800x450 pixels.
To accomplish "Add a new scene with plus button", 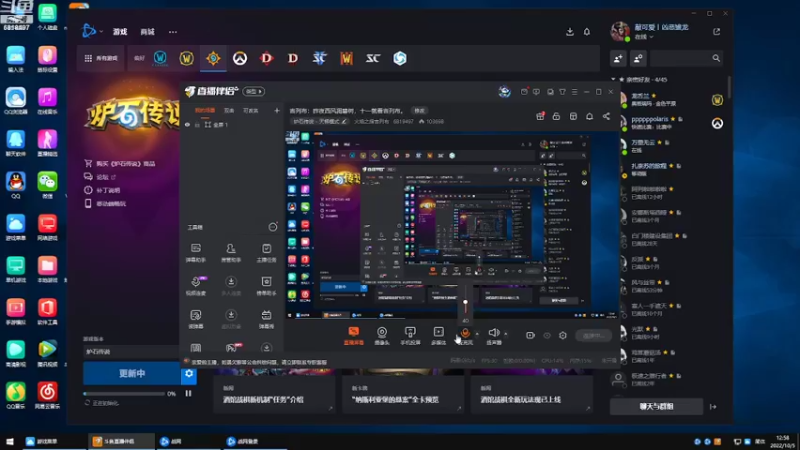I will 277,110.
